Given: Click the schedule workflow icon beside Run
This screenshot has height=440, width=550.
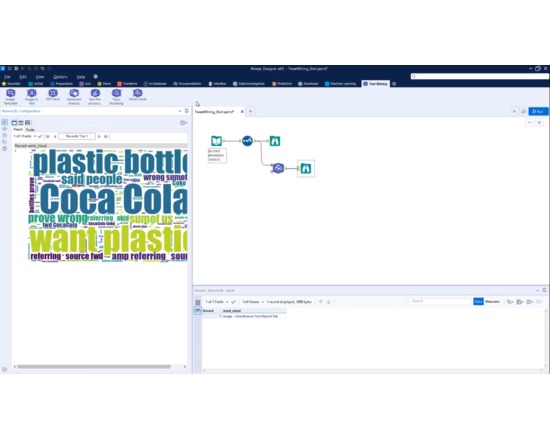Looking at the screenshot, I should coord(523,112).
